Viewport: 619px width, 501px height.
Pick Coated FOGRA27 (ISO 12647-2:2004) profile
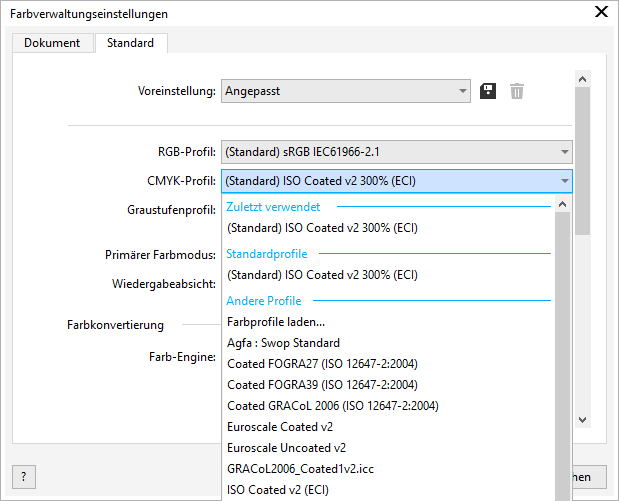(x=322, y=364)
